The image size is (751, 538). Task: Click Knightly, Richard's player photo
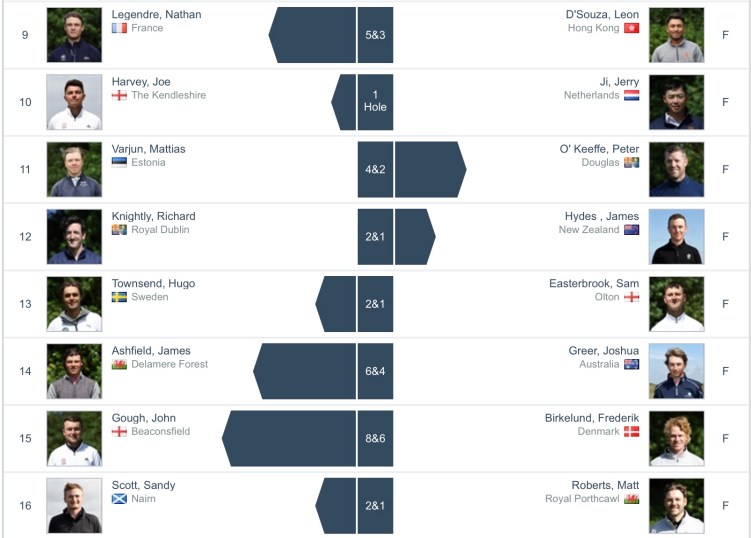(x=74, y=237)
